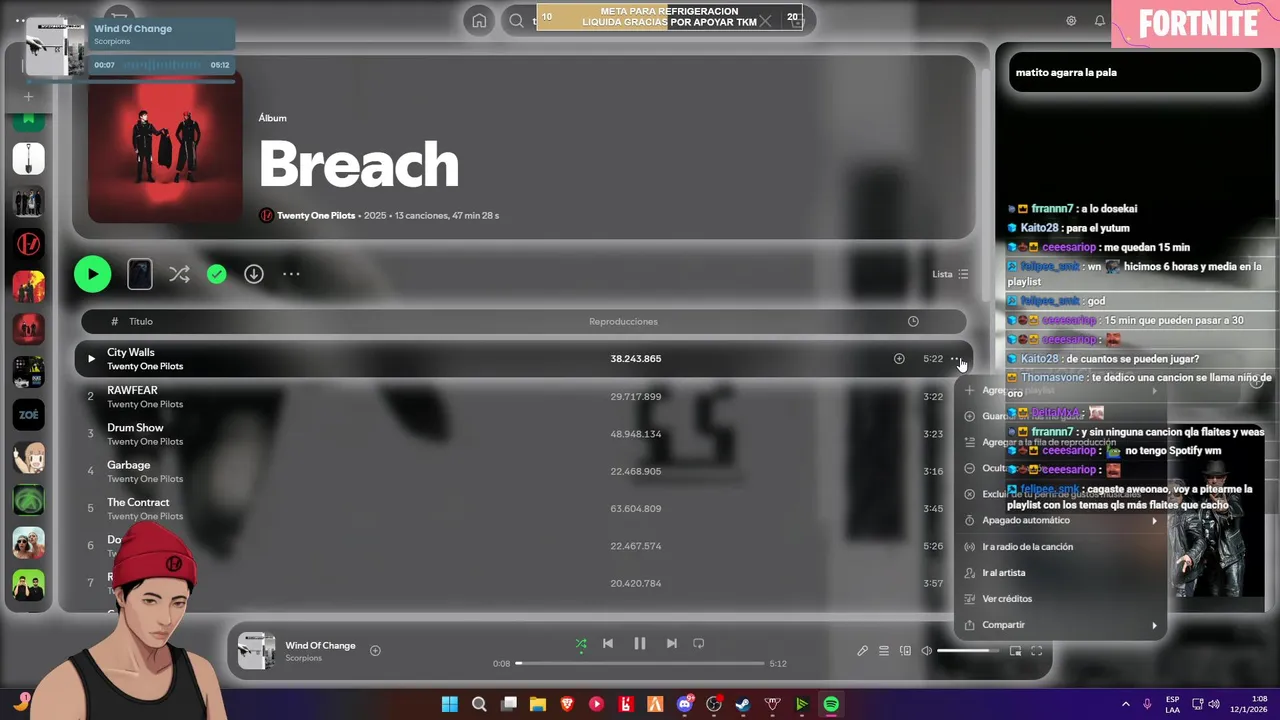Toggle shuffle in the player bar
The image size is (1280, 720).
581,644
